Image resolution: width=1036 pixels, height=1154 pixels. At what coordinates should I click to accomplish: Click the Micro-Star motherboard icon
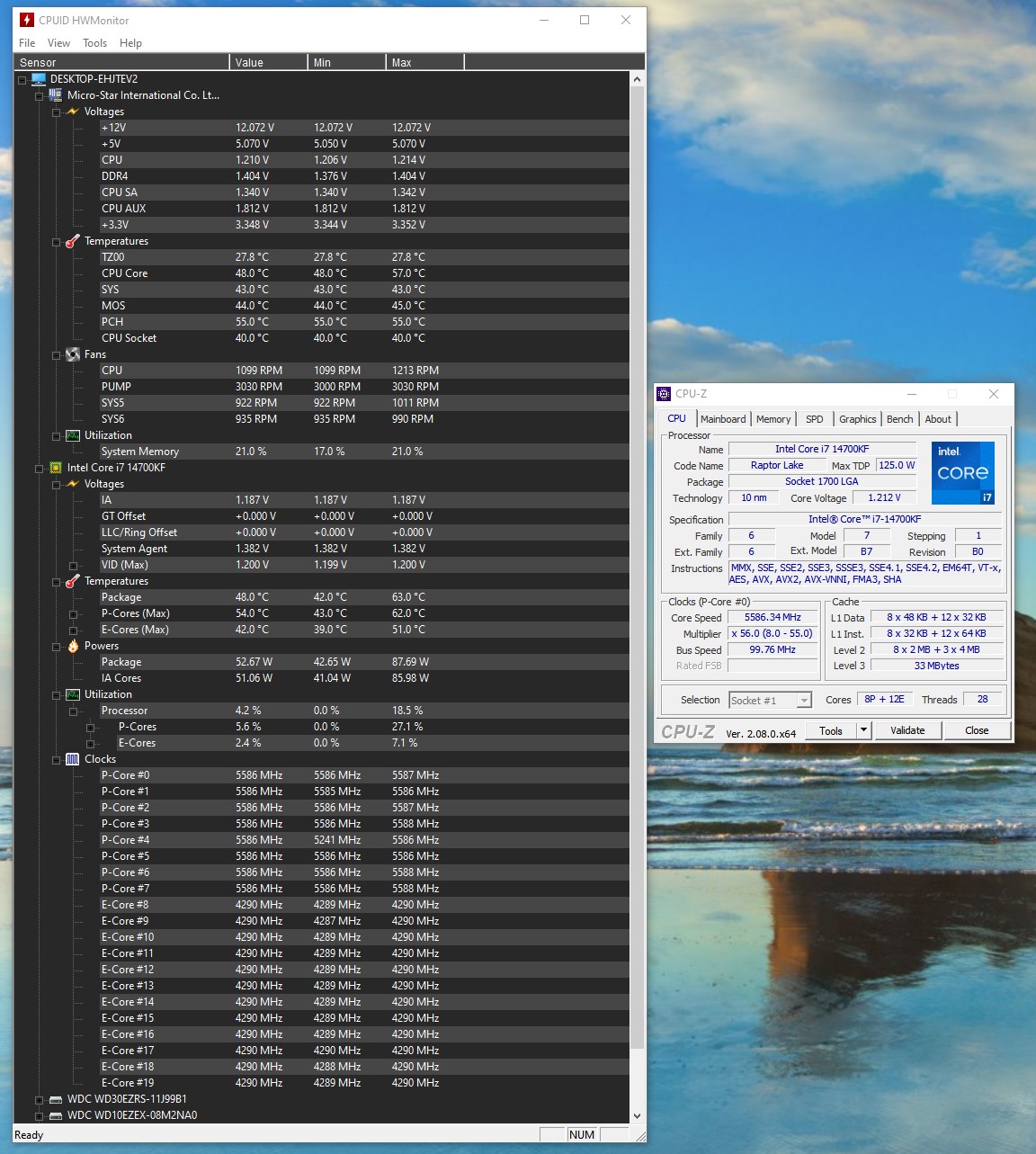56,95
